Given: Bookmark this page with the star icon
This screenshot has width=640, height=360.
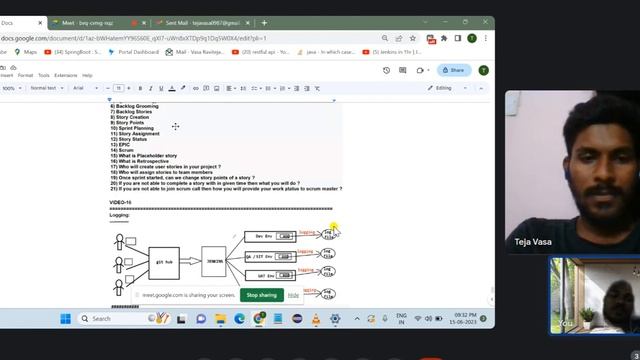Looking at the screenshot, I should [413, 38].
